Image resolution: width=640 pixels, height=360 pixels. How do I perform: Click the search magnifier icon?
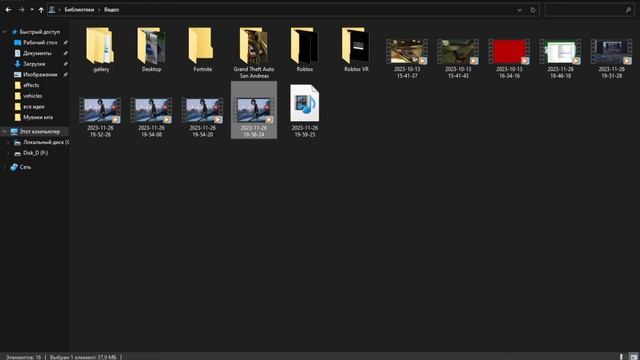click(x=628, y=10)
